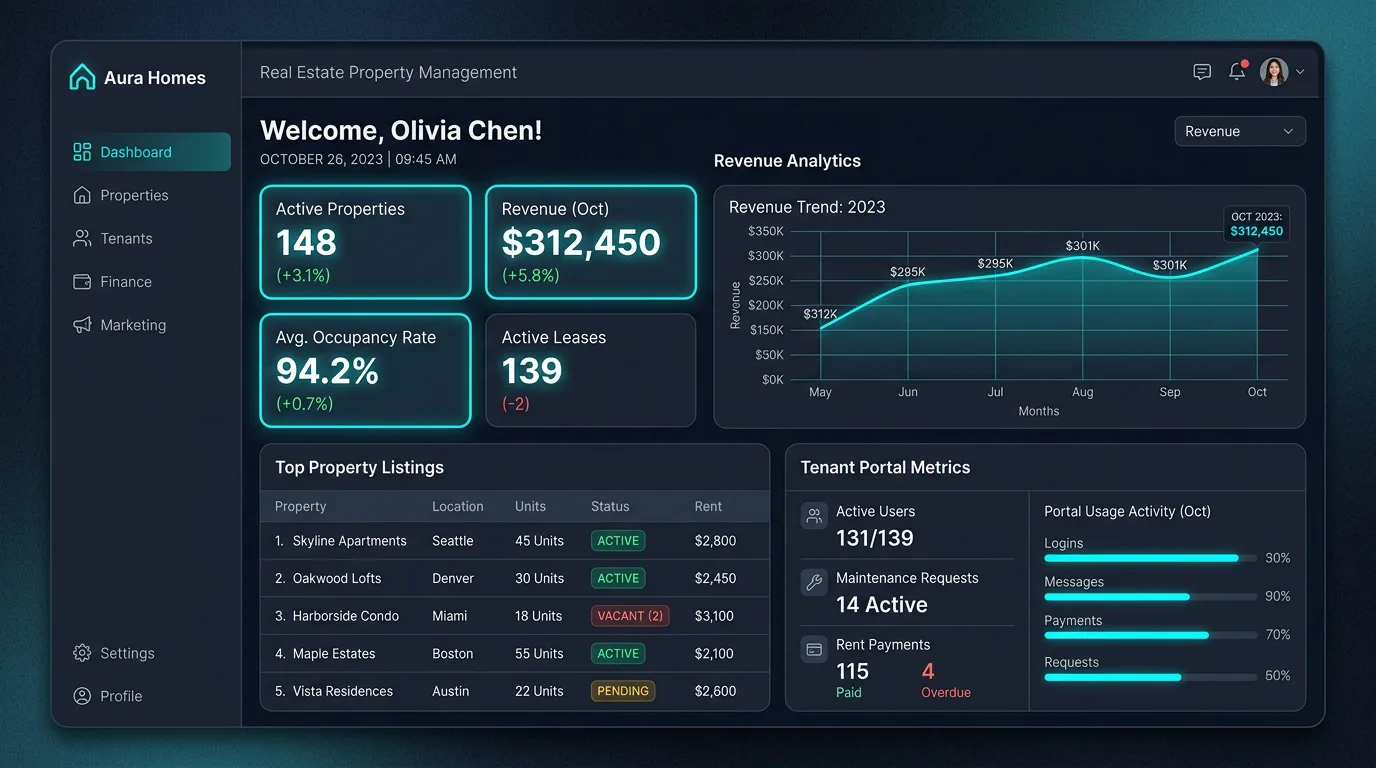1376x768 pixels.
Task: Click the Finance wallet icon
Action: [x=82, y=282]
